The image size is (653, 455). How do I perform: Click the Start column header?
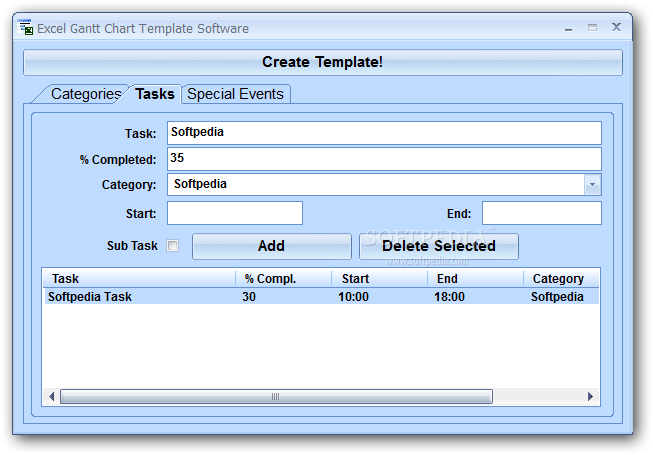click(379, 278)
